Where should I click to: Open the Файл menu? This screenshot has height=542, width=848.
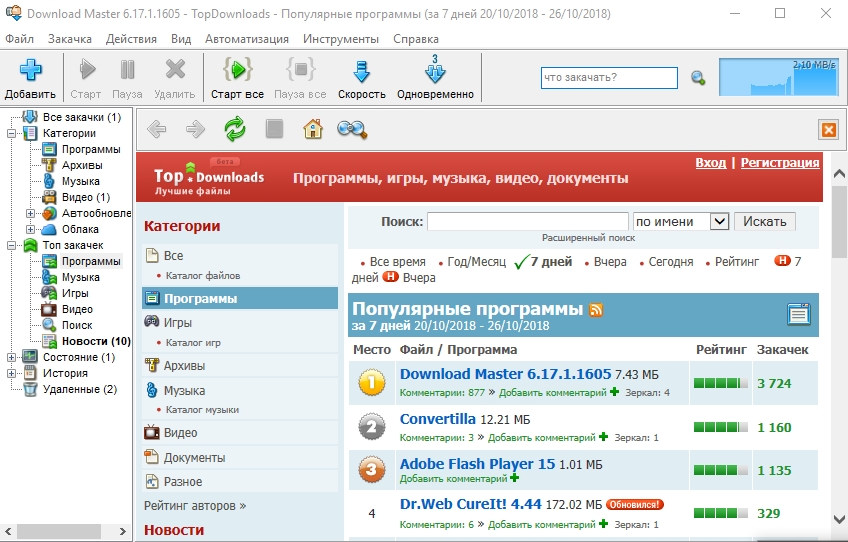pos(19,39)
